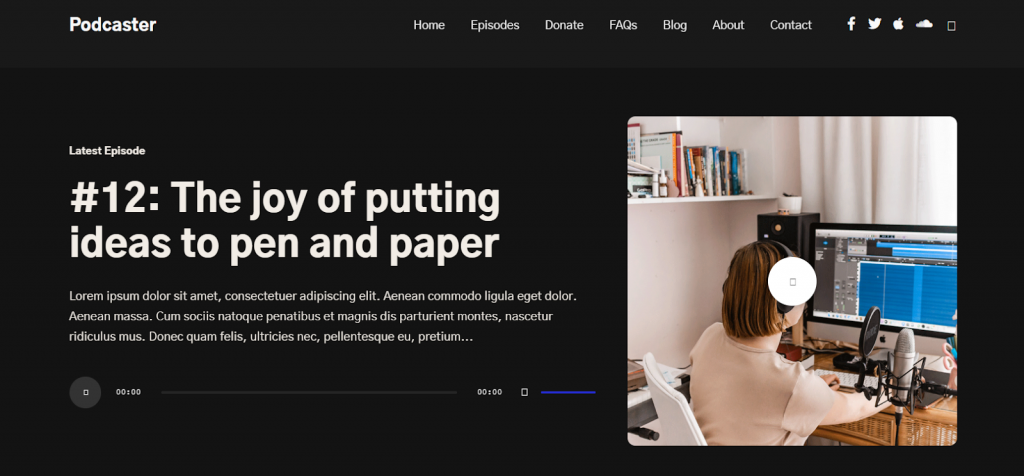
Task: Seek on the audio progress bar
Action: [308, 392]
